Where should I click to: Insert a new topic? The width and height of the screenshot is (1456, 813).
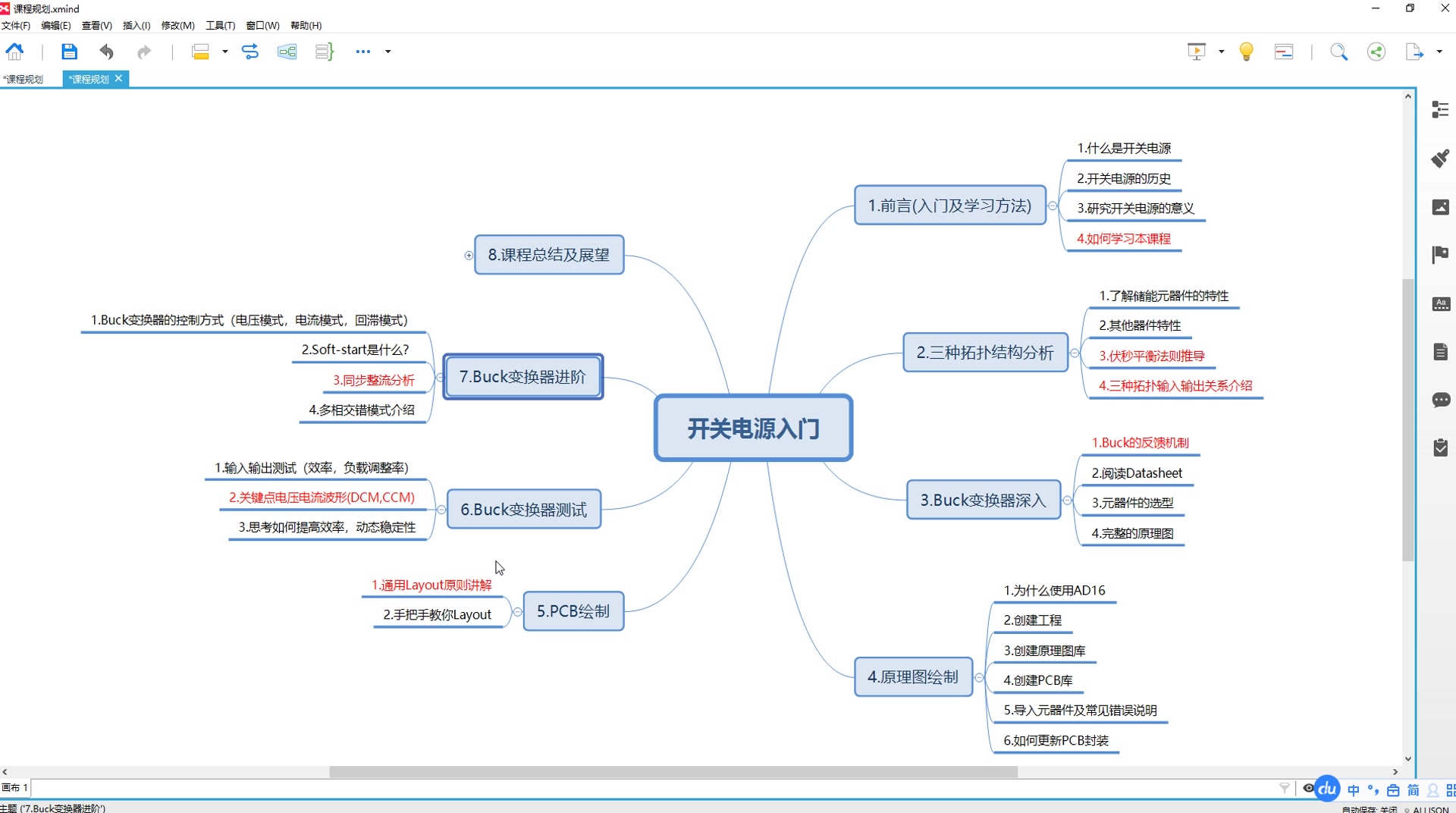(200, 52)
